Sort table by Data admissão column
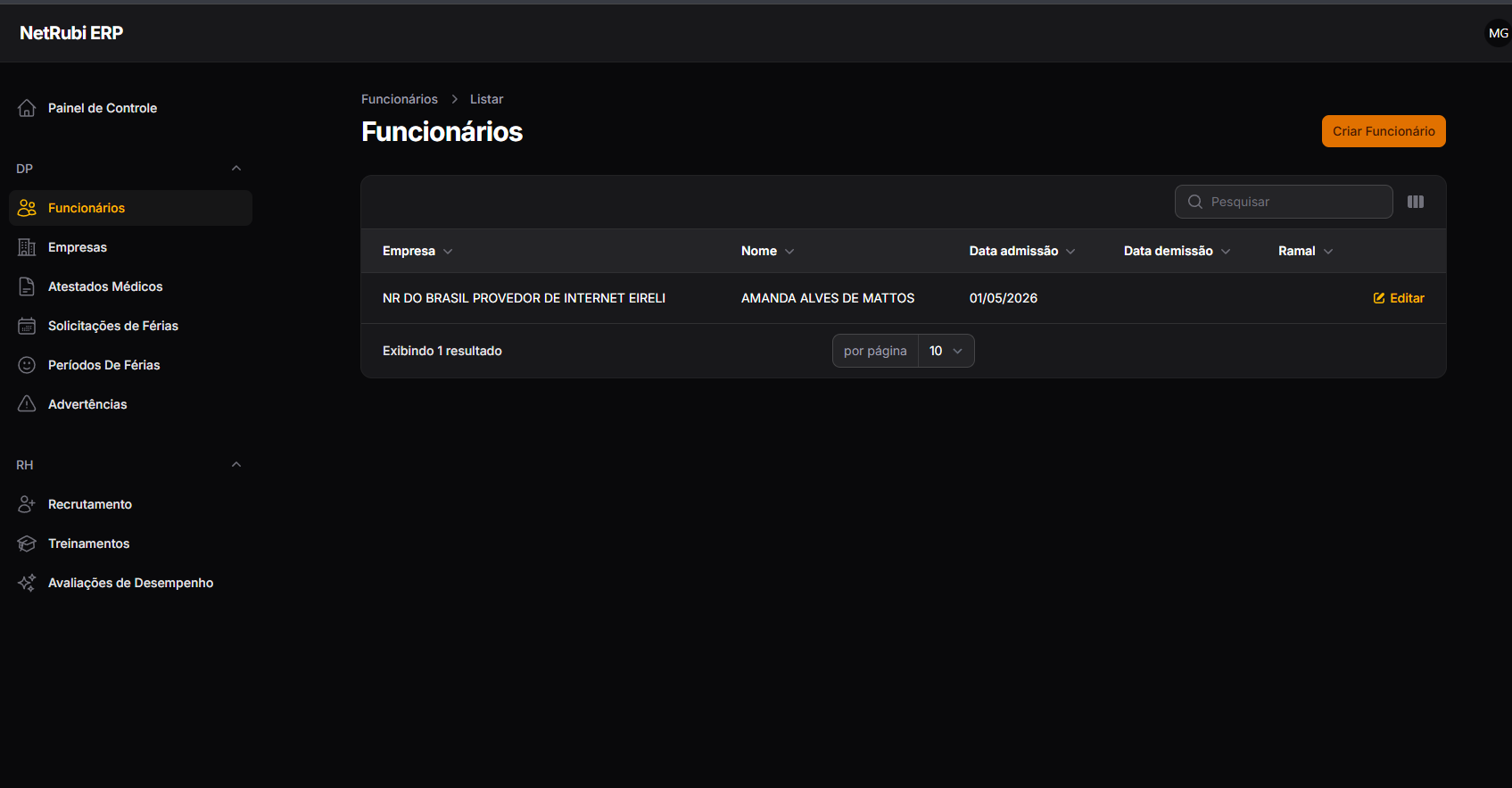This screenshot has width=1512, height=788. pyautogui.click(x=1022, y=251)
